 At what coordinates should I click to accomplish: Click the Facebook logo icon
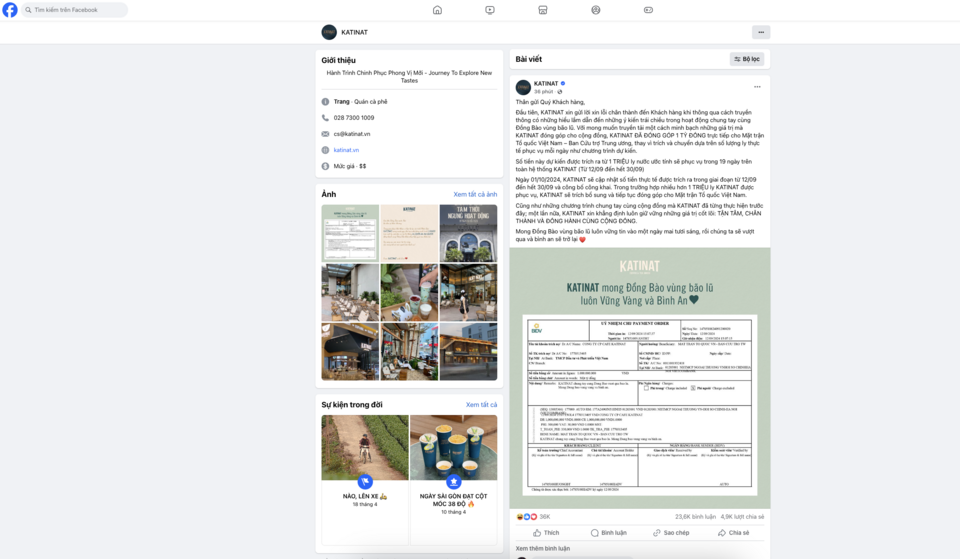point(10,10)
